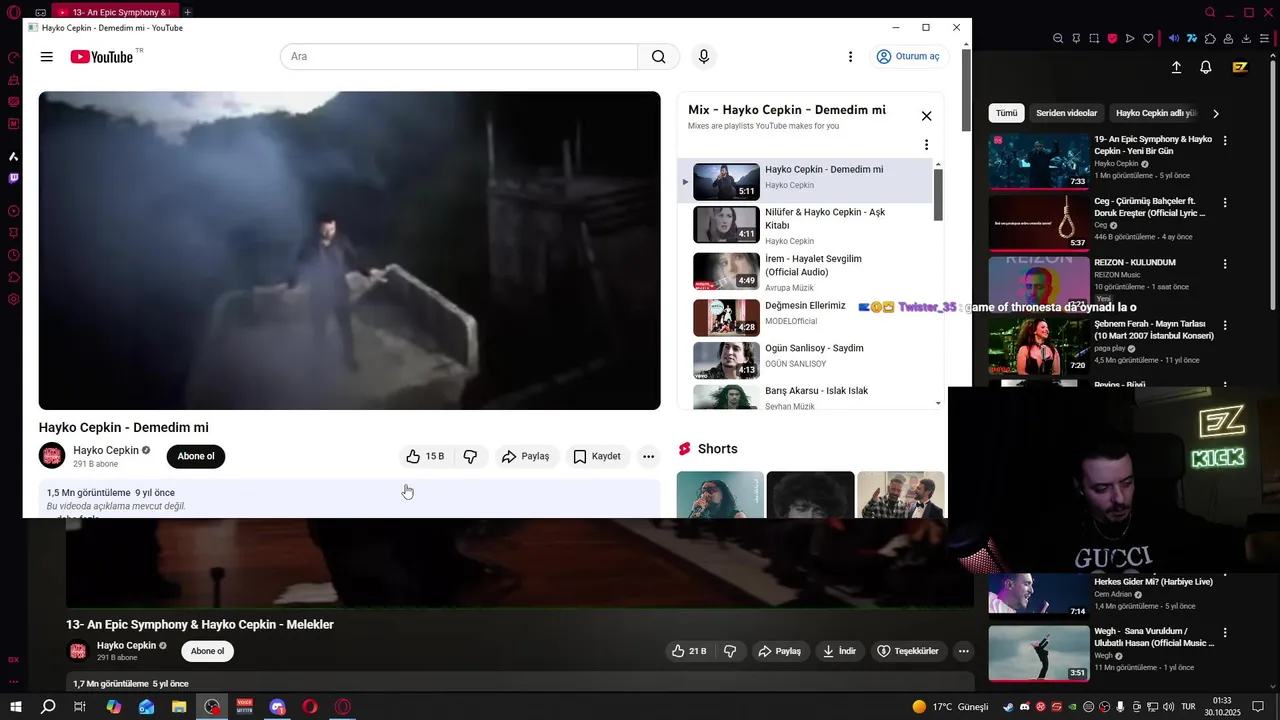Click Paylaş share button under Demedim mi
This screenshot has width=1280, height=720.
(526, 456)
